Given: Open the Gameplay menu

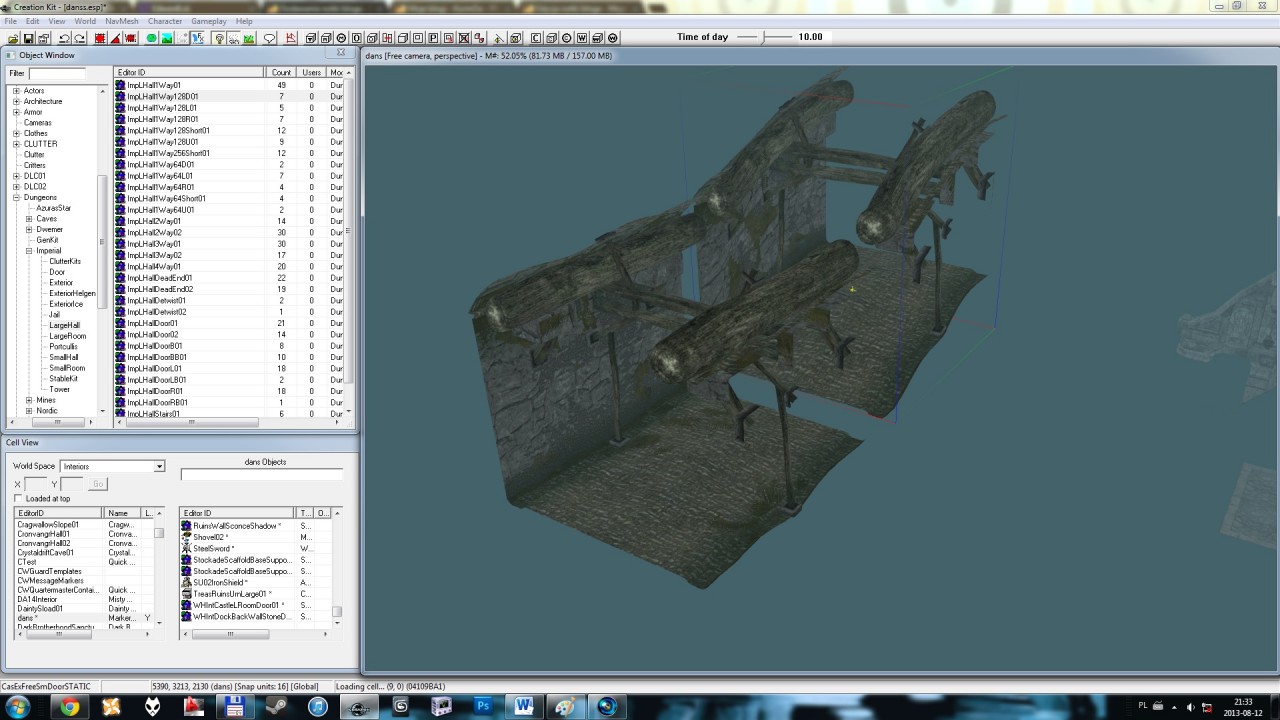Looking at the screenshot, I should point(209,21).
